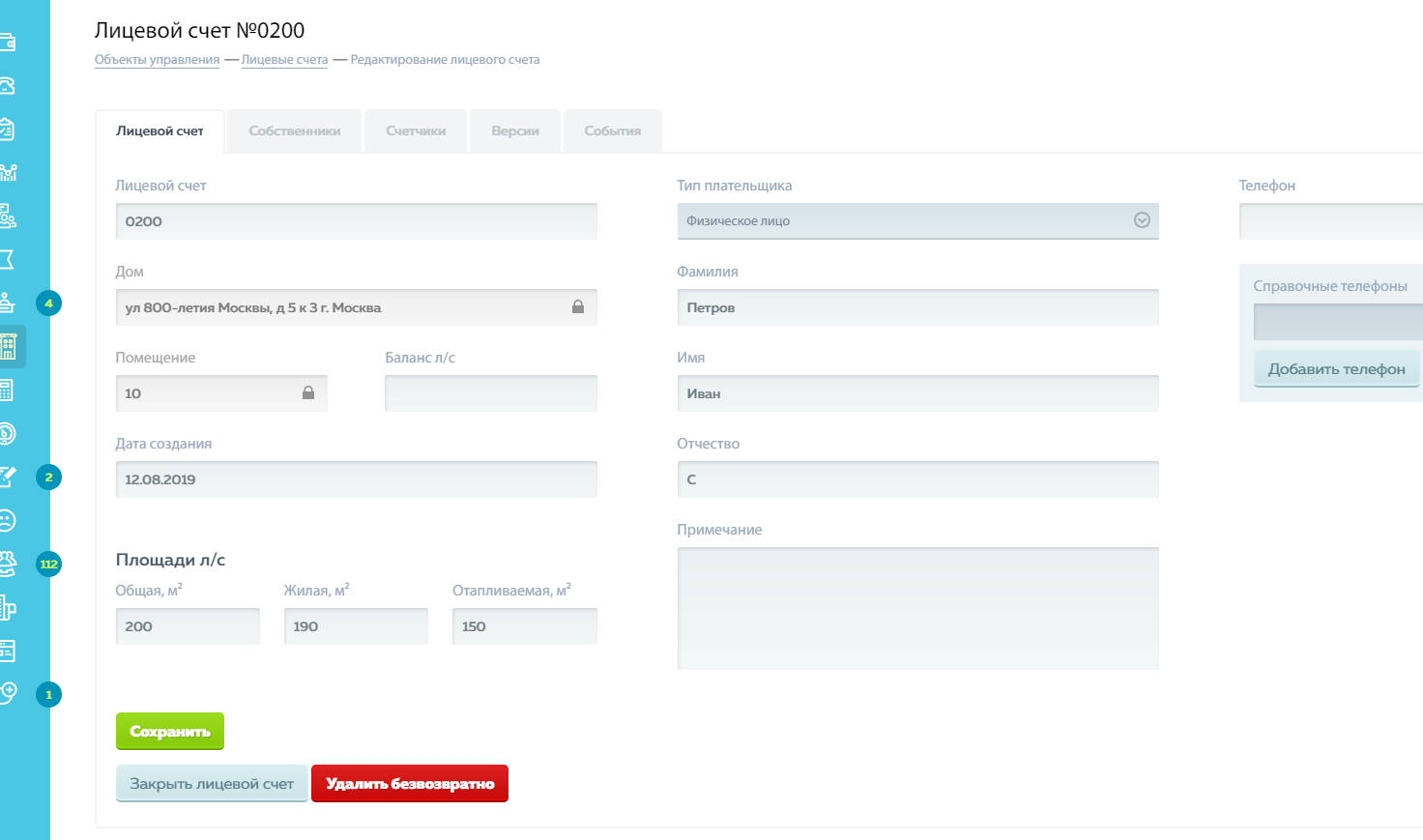
Task: Switch to the События tab
Action: (x=612, y=131)
